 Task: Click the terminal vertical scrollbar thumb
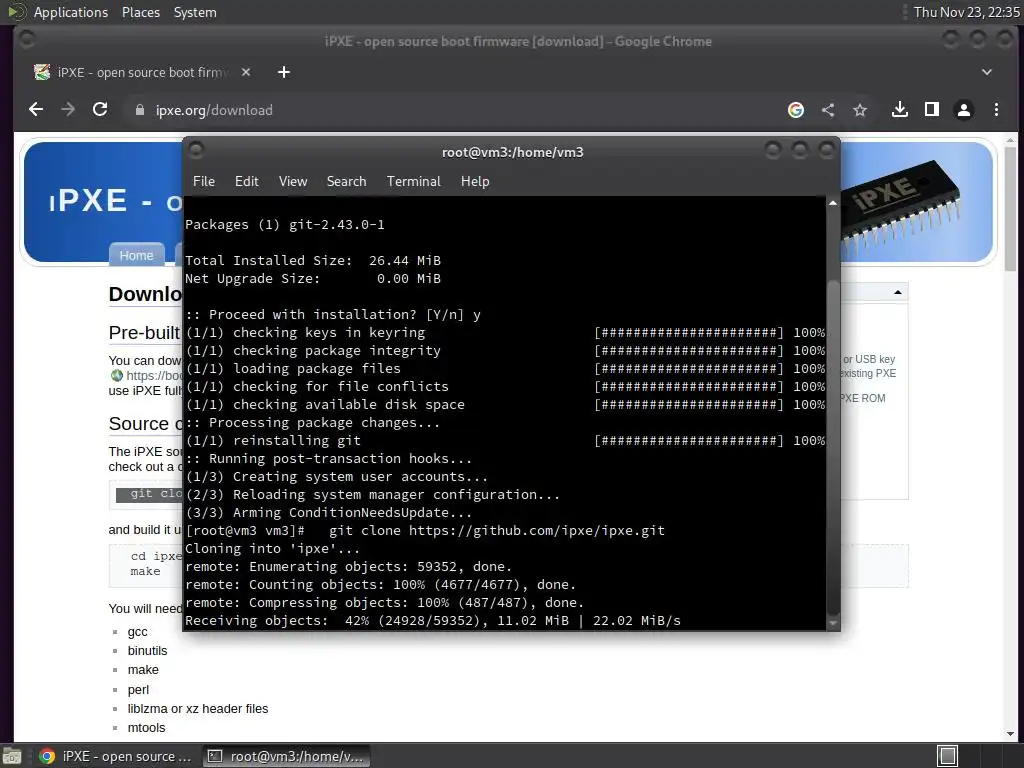(x=833, y=446)
